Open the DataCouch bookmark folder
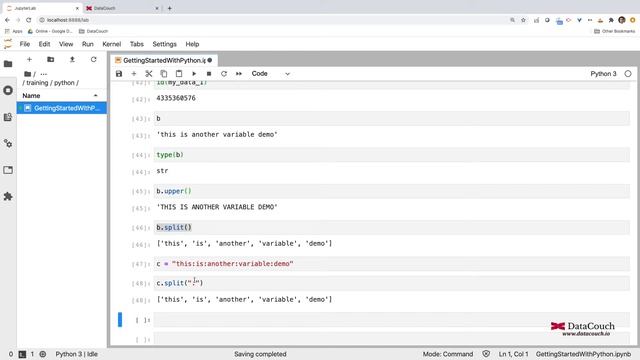Viewport: 640px width, 360px height. coord(93,31)
